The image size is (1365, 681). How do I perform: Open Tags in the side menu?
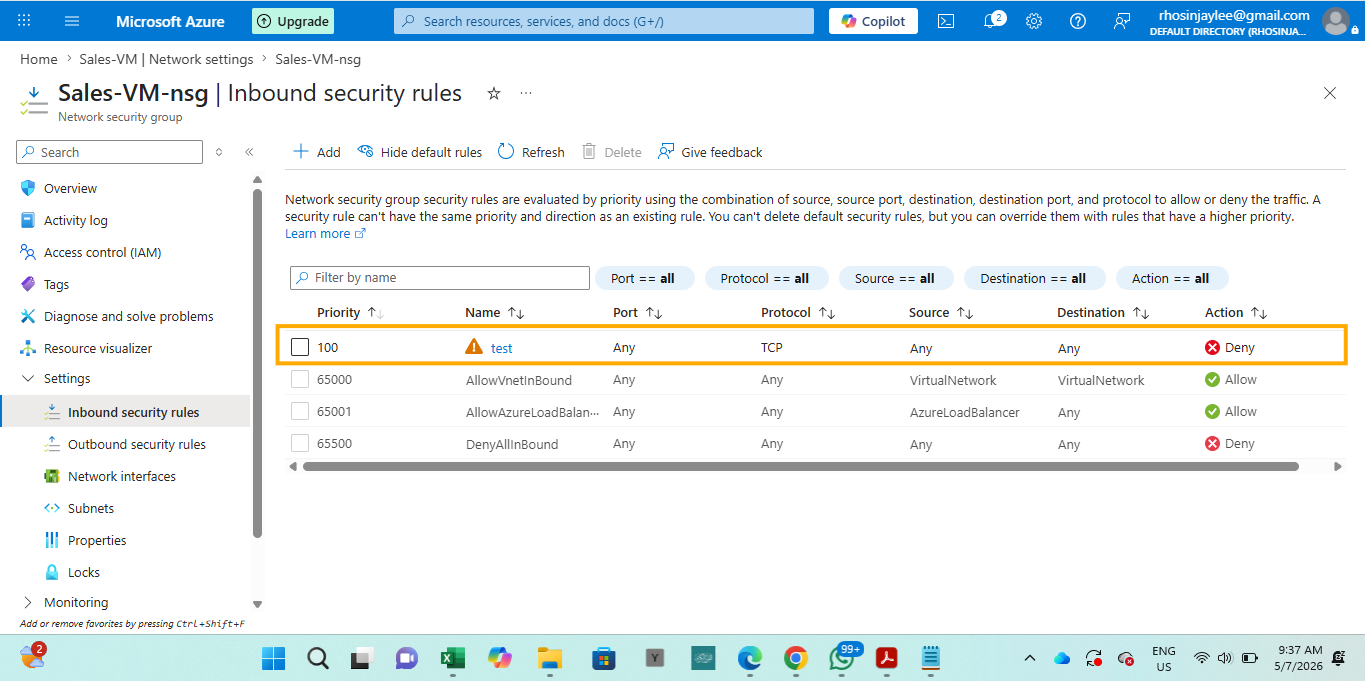click(56, 284)
